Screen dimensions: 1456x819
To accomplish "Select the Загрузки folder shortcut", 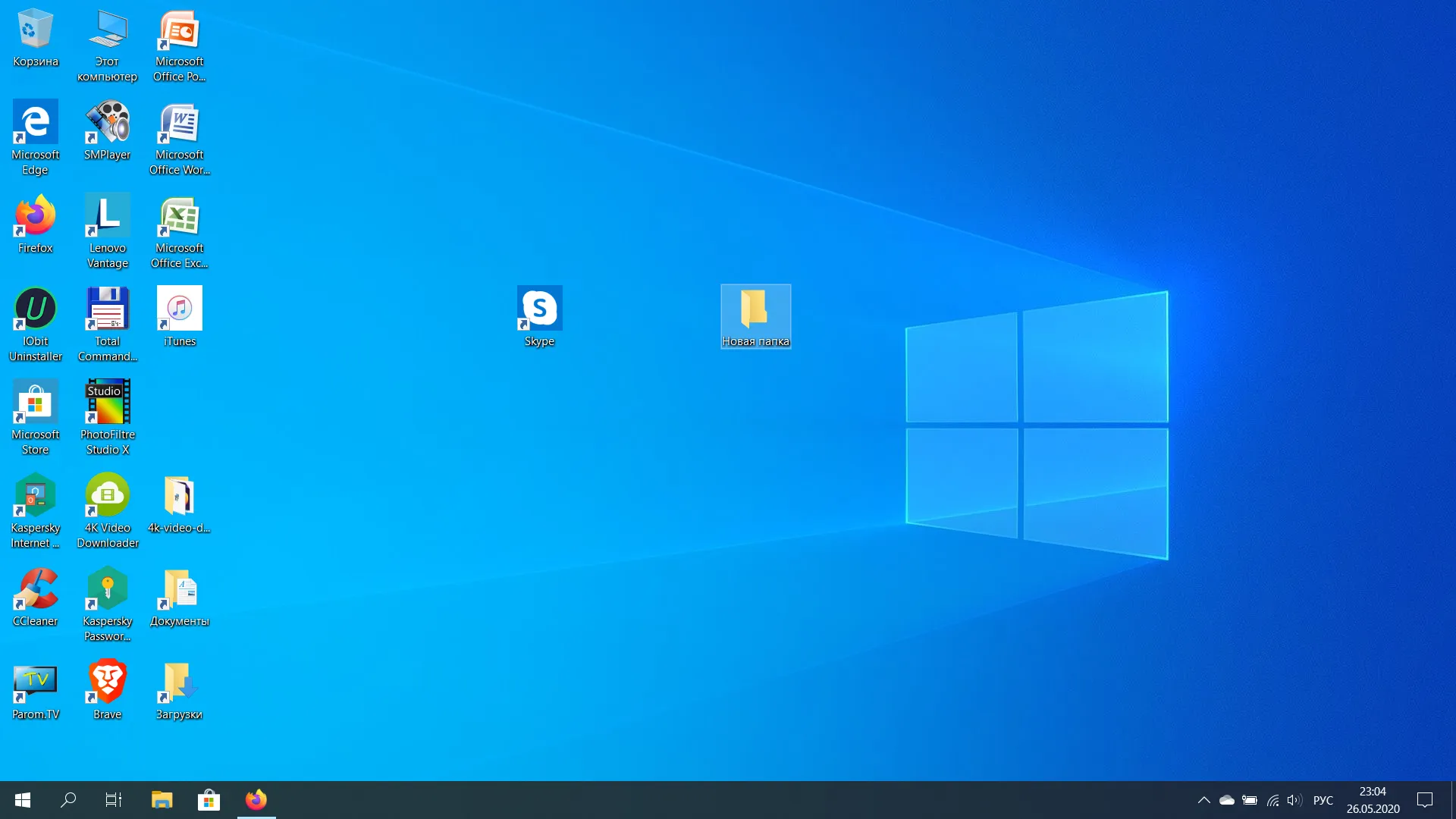I will [x=179, y=690].
